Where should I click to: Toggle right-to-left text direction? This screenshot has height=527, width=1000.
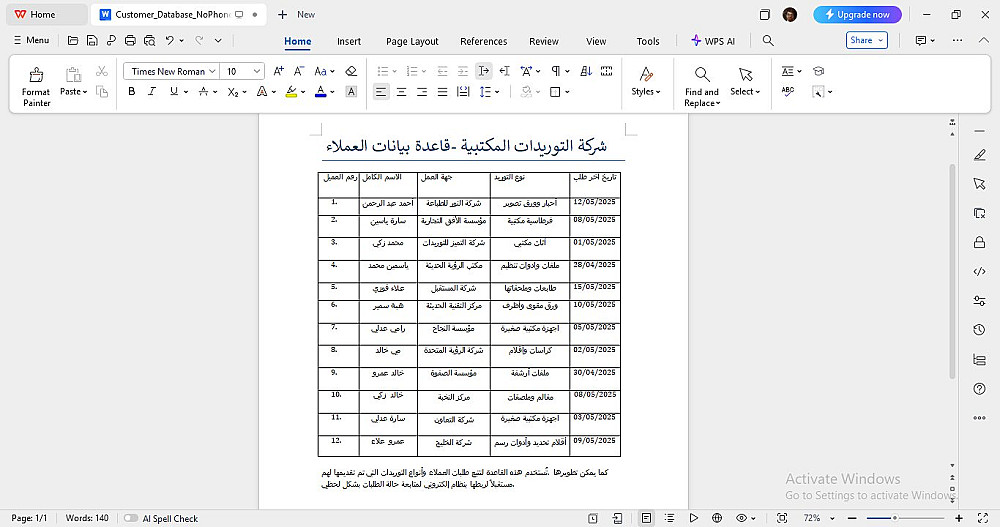tap(504, 71)
